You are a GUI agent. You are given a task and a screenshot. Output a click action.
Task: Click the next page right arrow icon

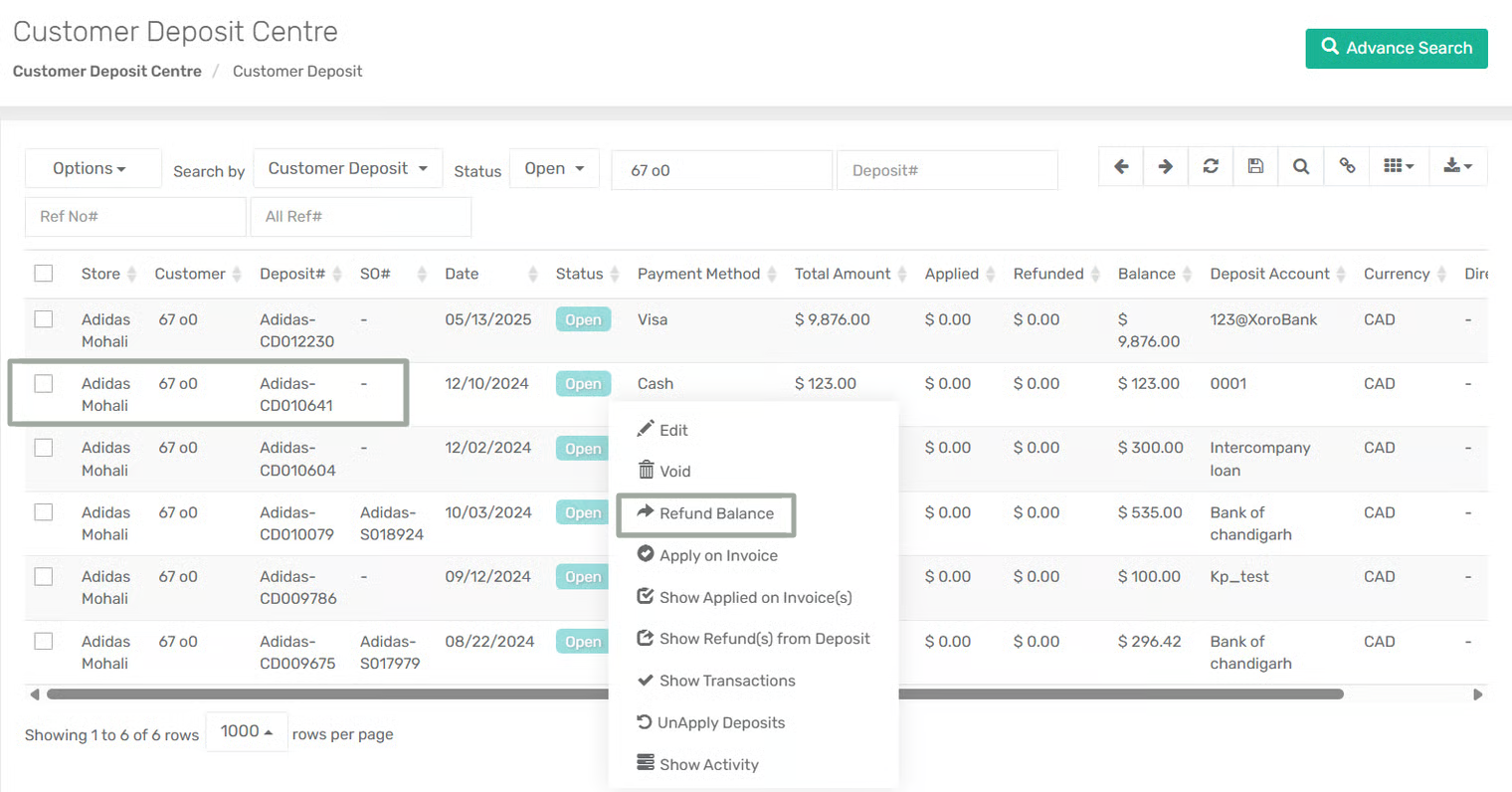coord(1165,167)
